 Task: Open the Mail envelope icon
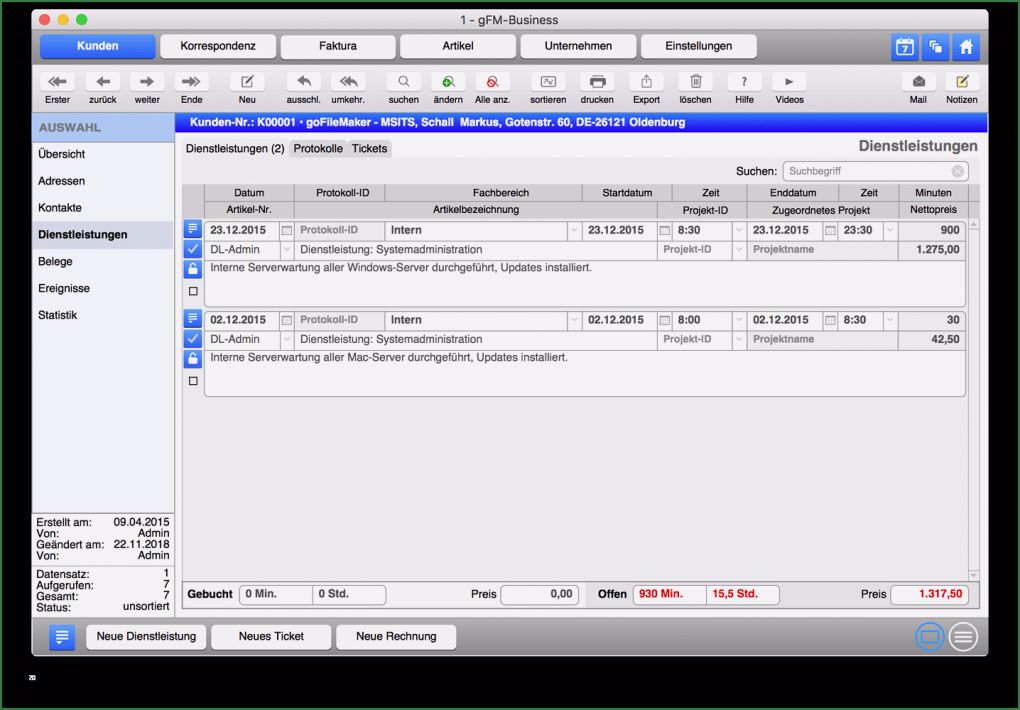pyautogui.click(x=918, y=82)
